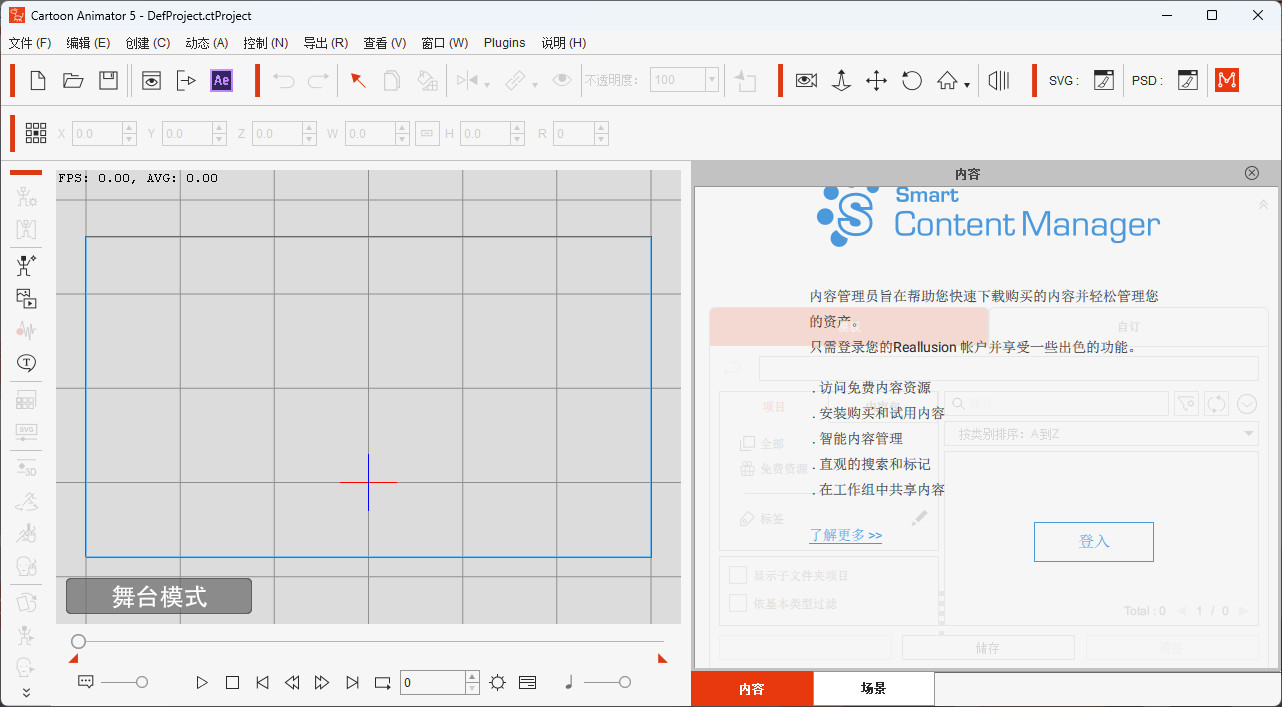The height and width of the screenshot is (707, 1282).
Task: Click the timeline scrubber handle
Action: (x=78, y=641)
